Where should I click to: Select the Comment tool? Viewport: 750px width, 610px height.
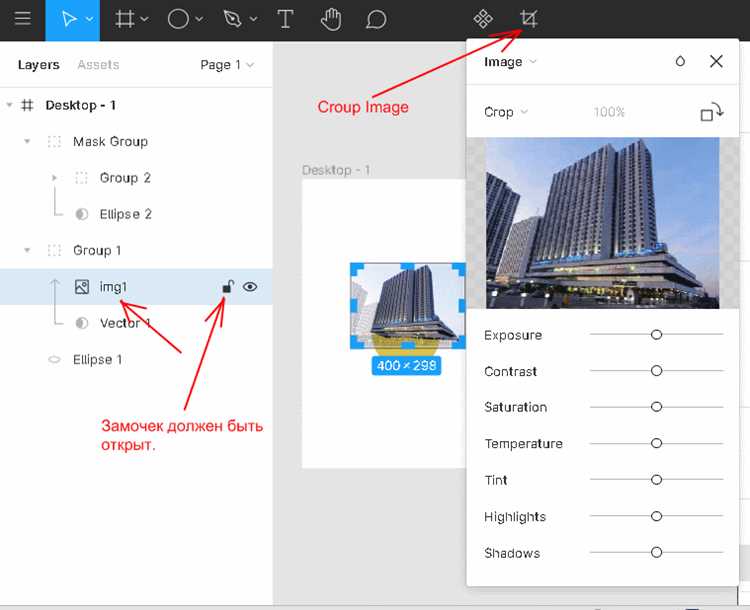(x=376, y=20)
